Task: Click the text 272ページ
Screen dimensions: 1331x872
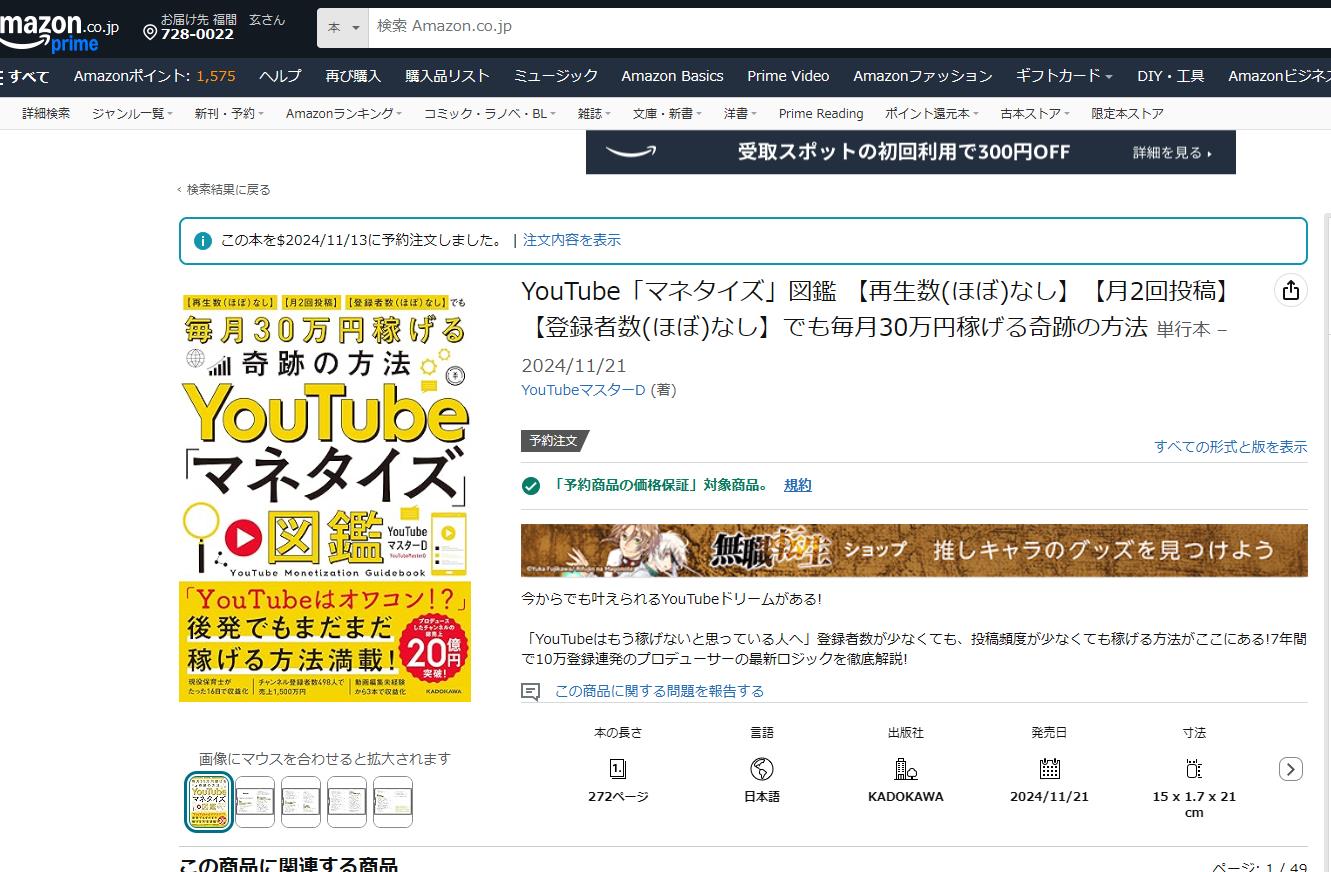Action: pos(618,797)
